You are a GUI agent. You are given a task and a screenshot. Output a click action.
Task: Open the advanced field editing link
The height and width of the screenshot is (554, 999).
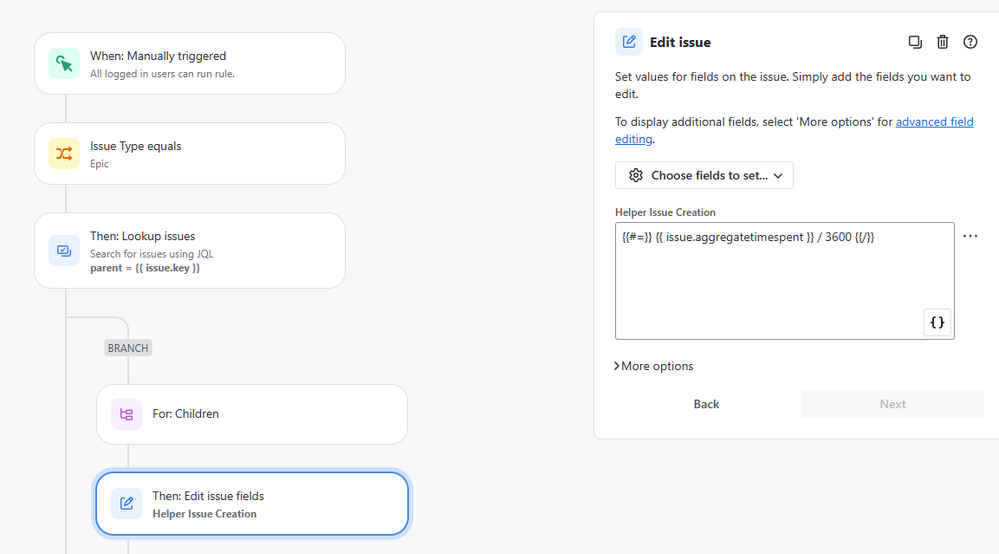tap(934, 122)
